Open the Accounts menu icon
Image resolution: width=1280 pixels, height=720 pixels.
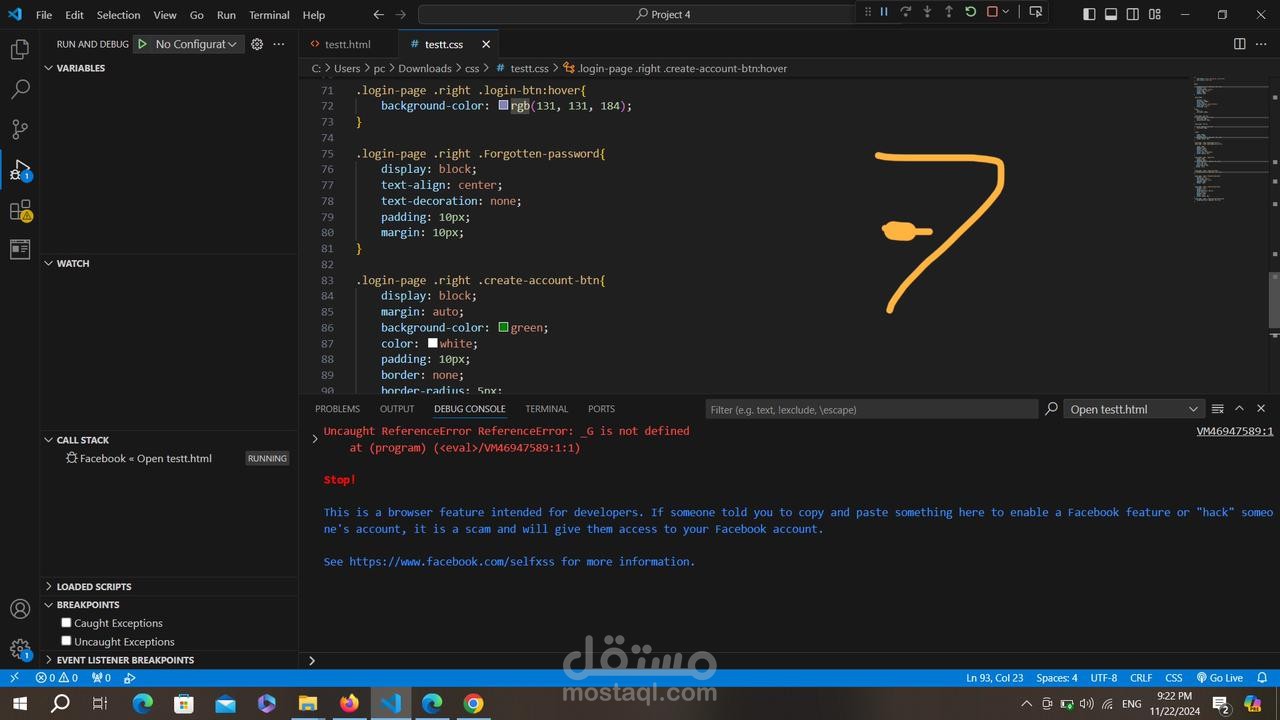(x=20, y=609)
